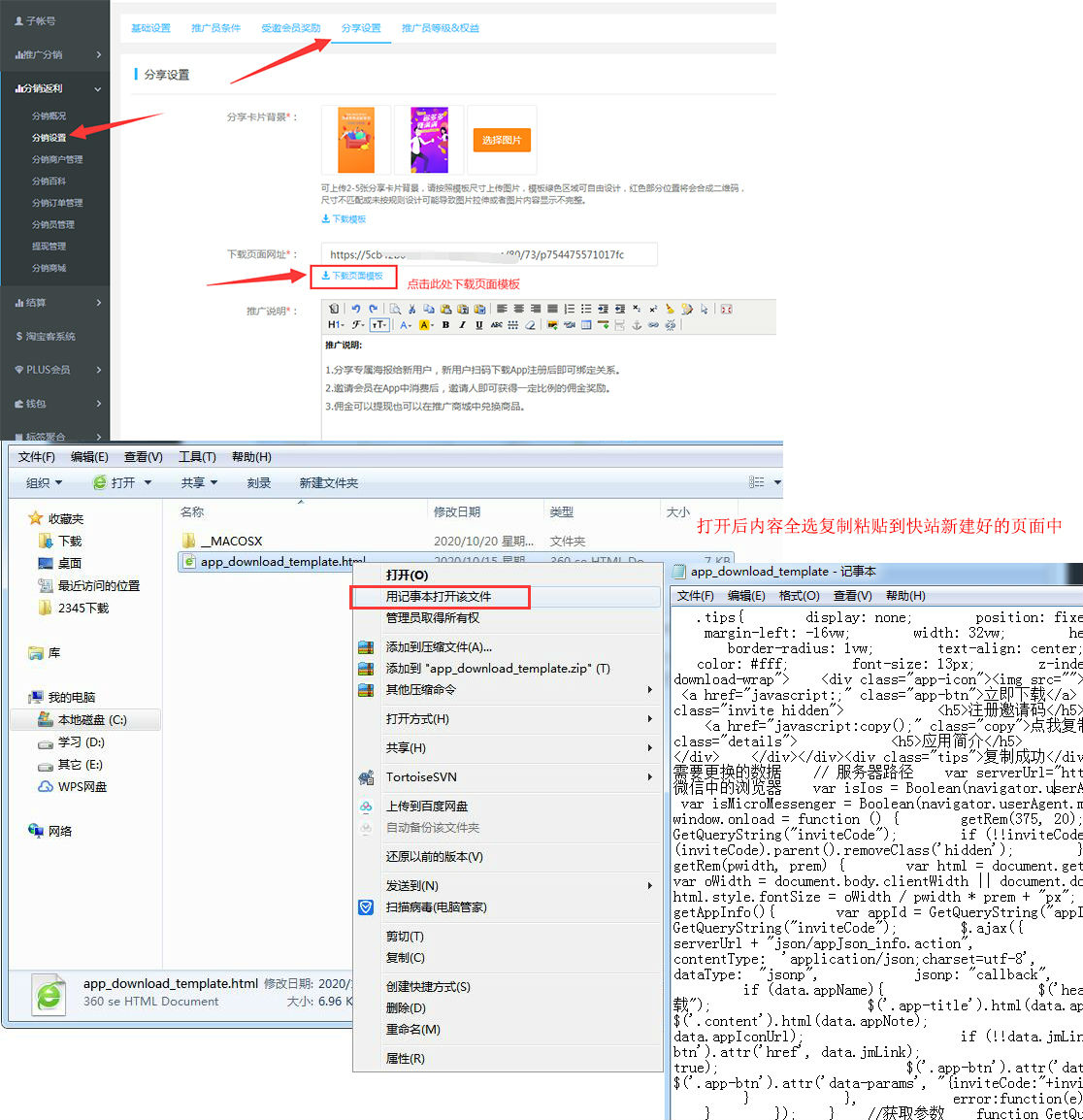Toggle bold formatting in the editor
Image resolution: width=1083 pixels, height=1120 pixels.
click(x=445, y=325)
